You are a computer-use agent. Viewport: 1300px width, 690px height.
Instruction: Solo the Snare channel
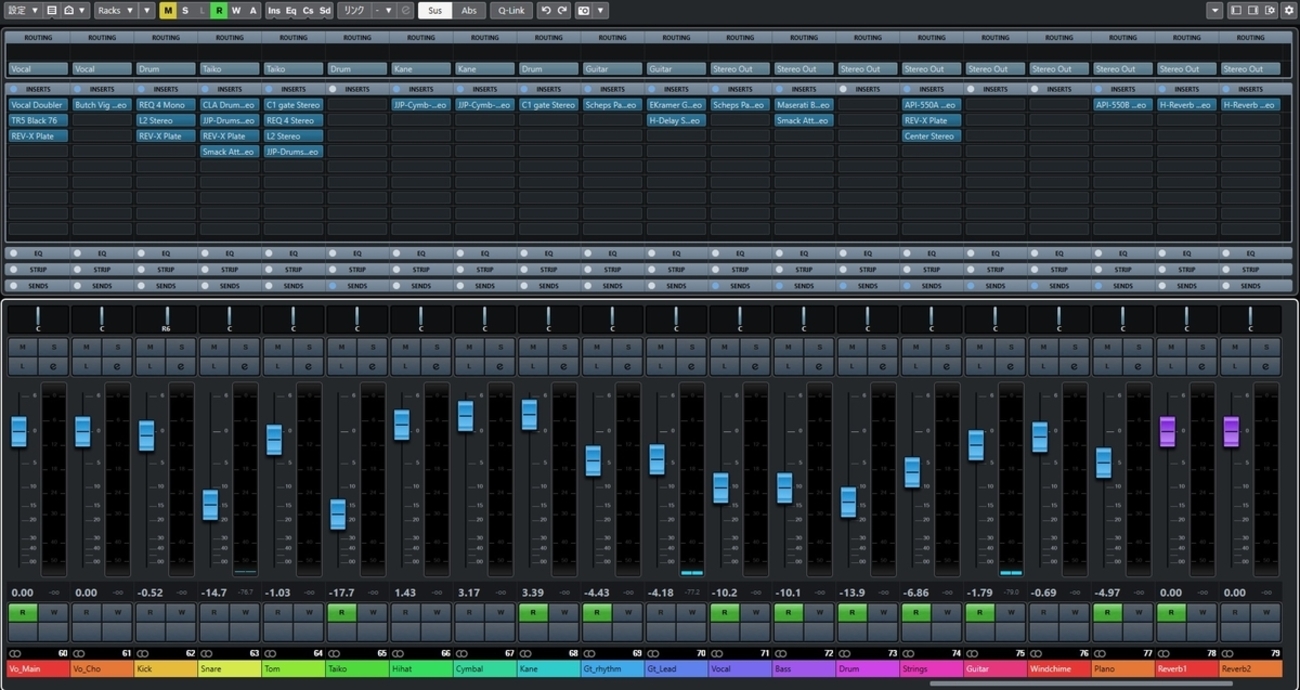coord(245,347)
